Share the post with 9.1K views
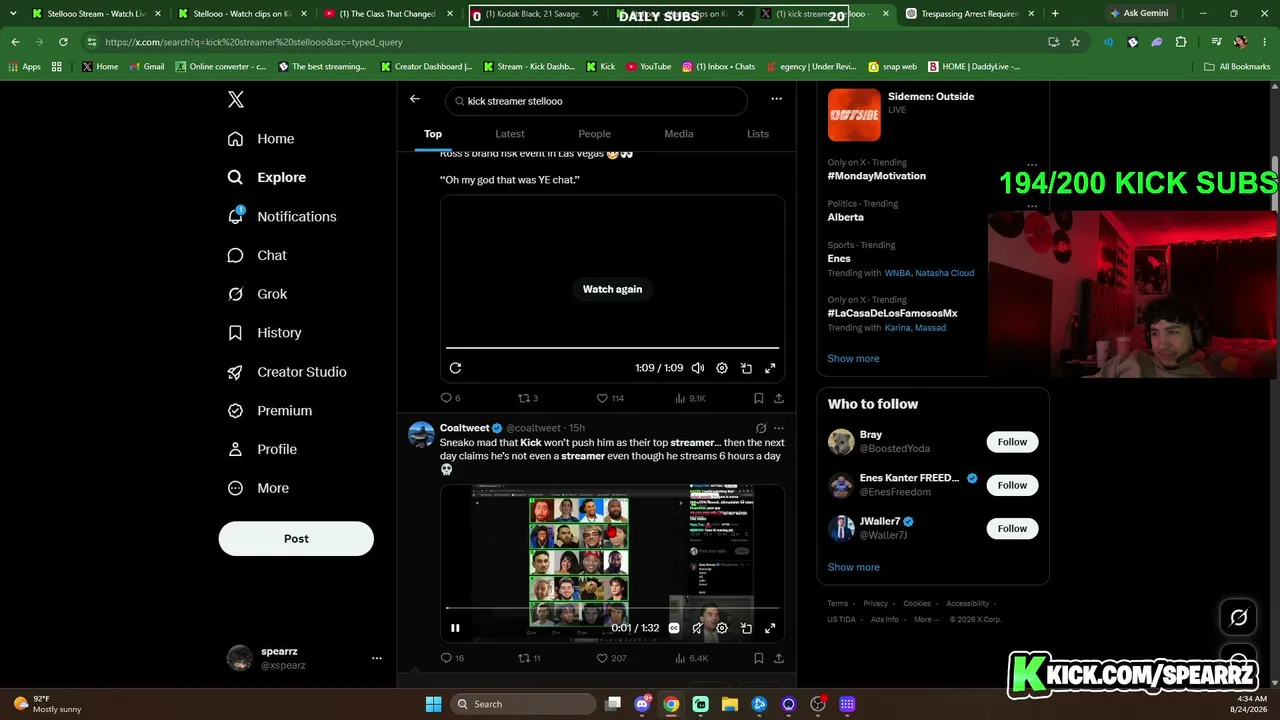Viewport: 1280px width, 720px height. [x=779, y=398]
